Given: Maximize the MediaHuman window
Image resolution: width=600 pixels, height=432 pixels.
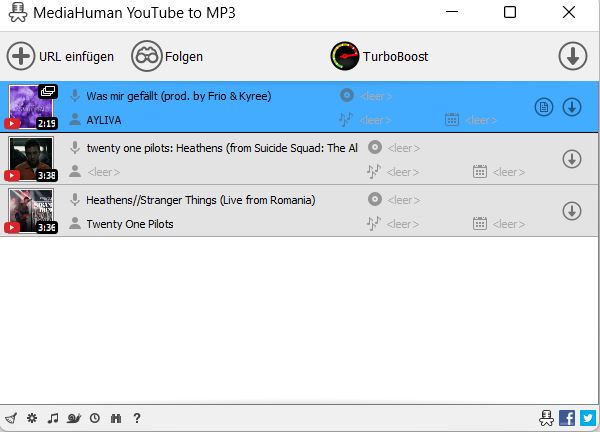Looking at the screenshot, I should click(x=510, y=12).
